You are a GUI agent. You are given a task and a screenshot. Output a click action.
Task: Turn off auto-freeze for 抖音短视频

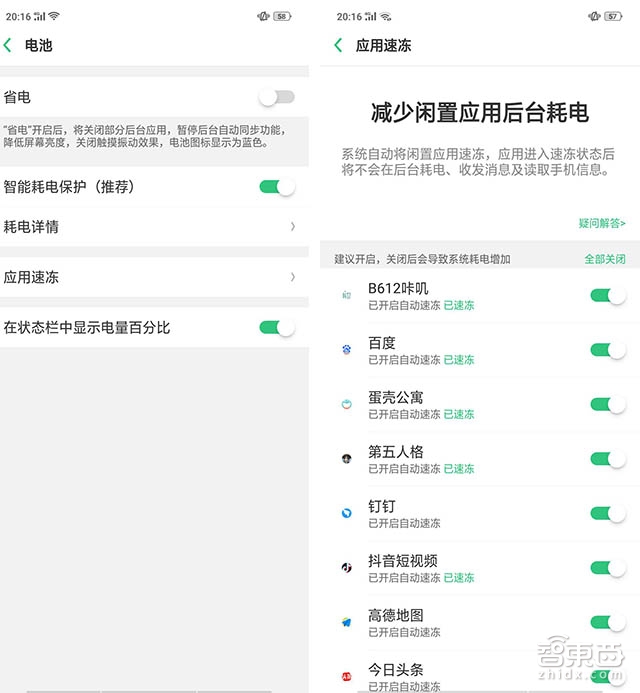pos(608,568)
